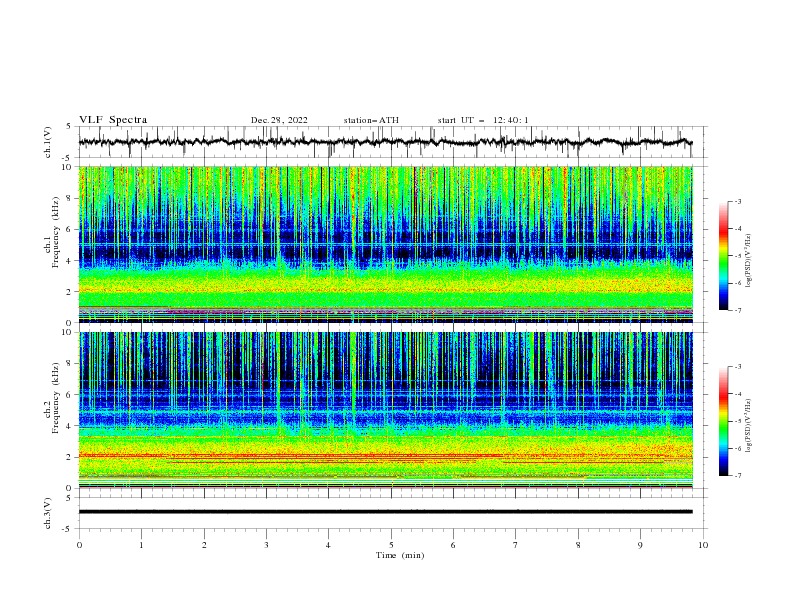The width and height of the screenshot is (792, 612).
Task: Select the date 'Dec. 28, 2022'
Action: (x=279, y=120)
